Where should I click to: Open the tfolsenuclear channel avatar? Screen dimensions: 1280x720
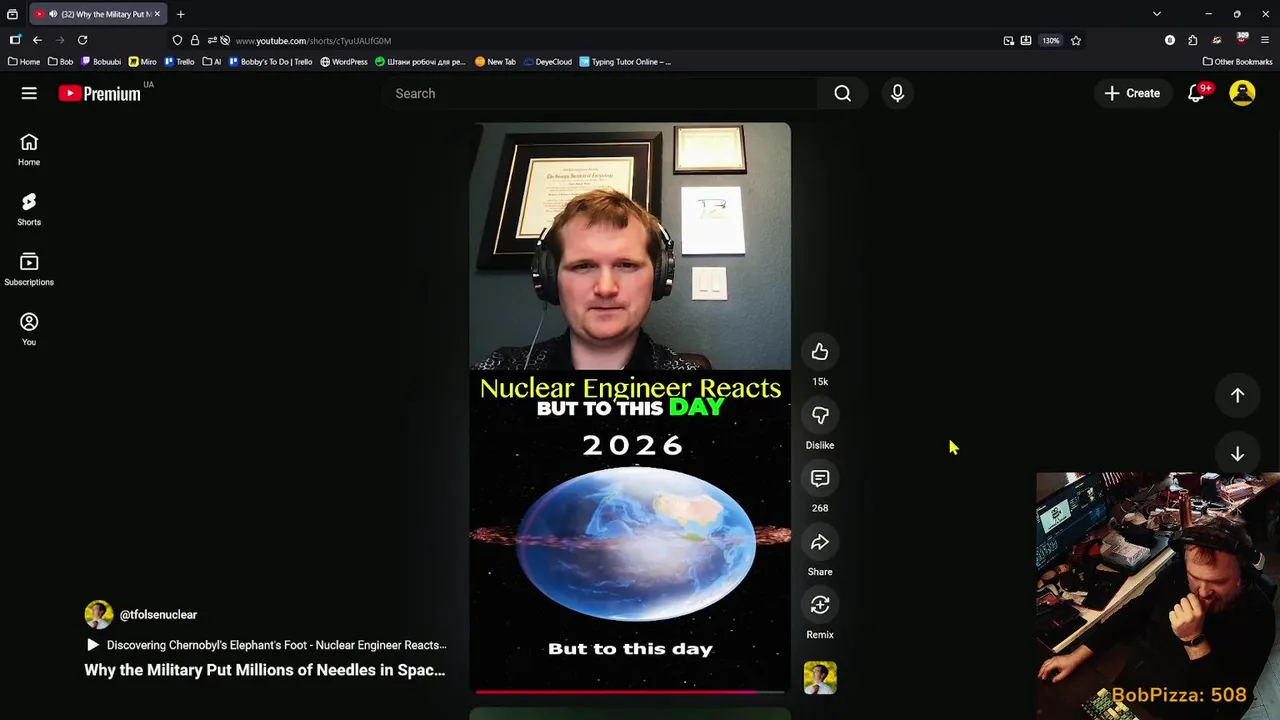click(x=99, y=615)
